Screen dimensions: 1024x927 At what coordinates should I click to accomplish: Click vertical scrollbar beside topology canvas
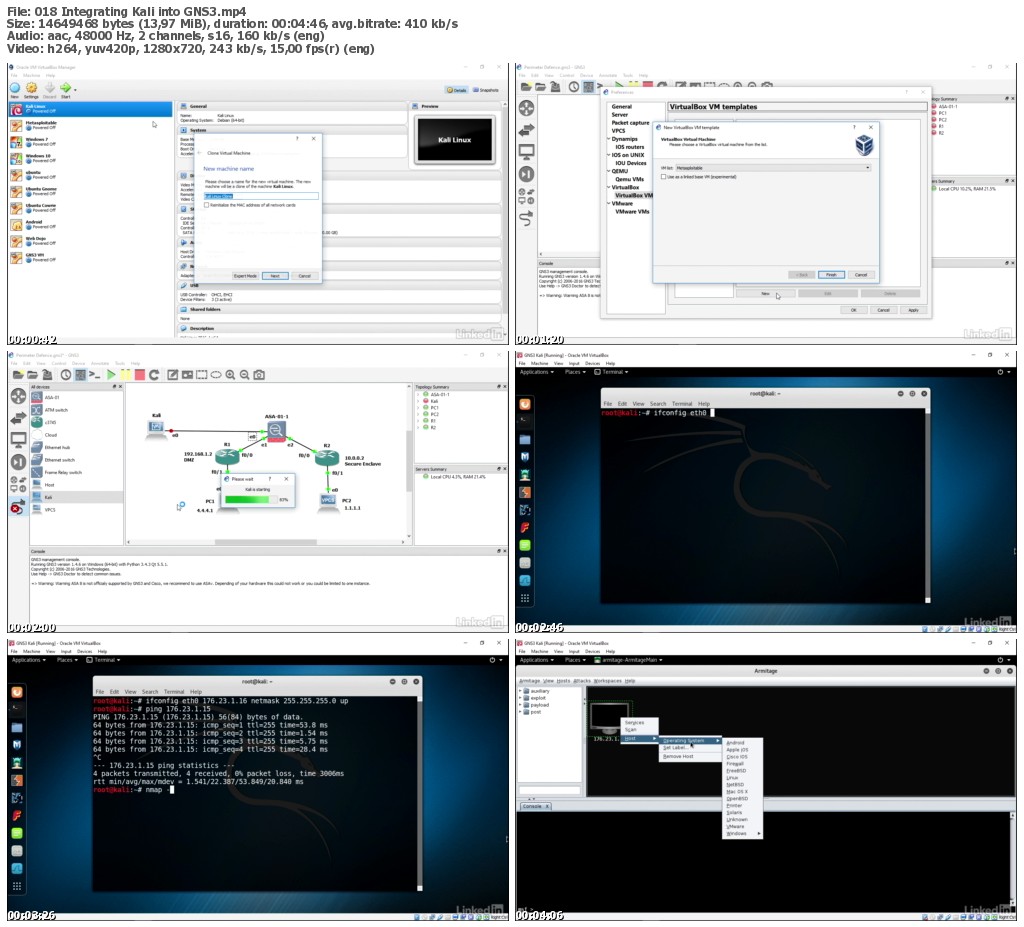(409, 459)
